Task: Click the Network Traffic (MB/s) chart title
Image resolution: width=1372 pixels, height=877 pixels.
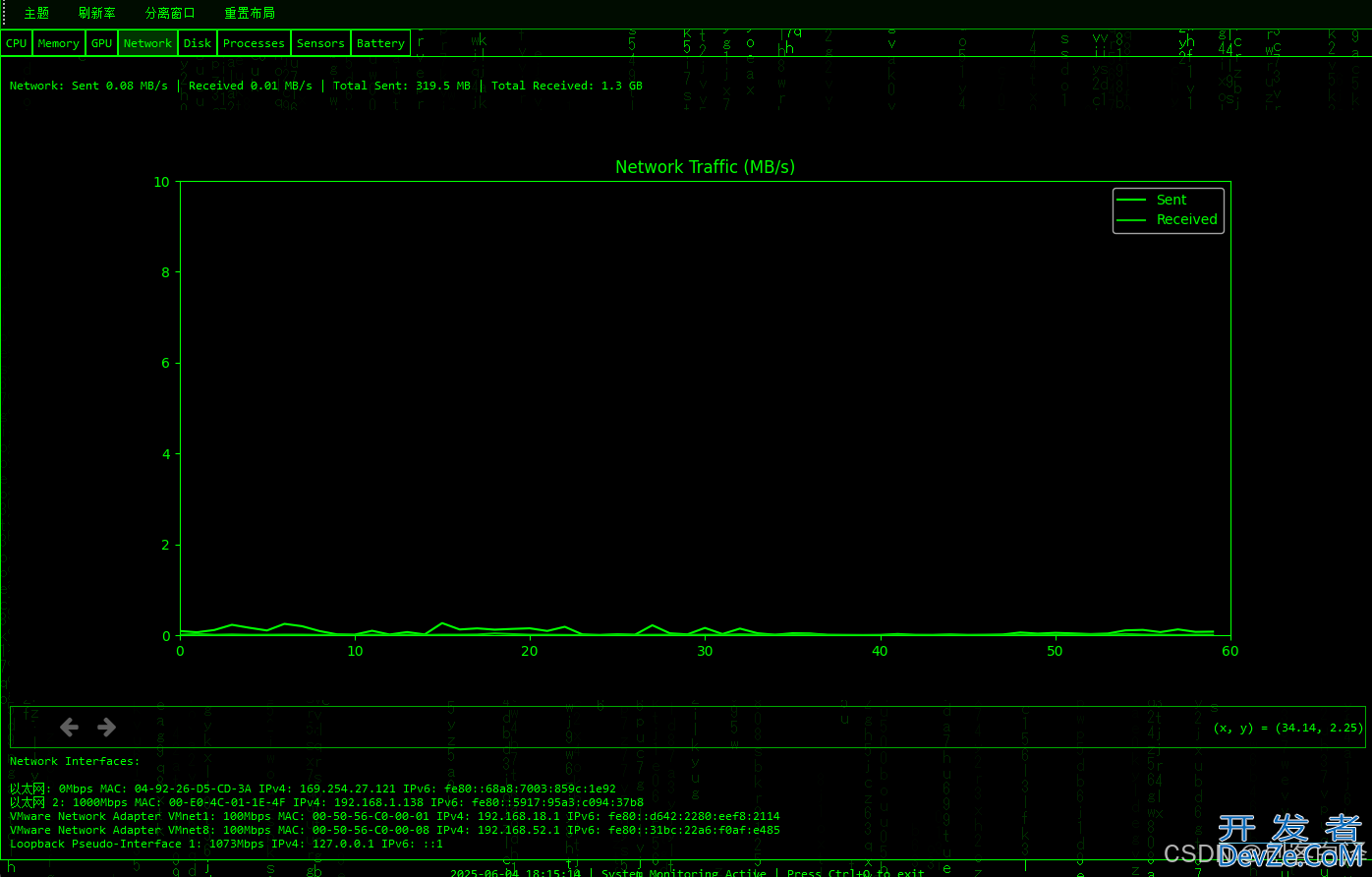Action: [x=705, y=167]
